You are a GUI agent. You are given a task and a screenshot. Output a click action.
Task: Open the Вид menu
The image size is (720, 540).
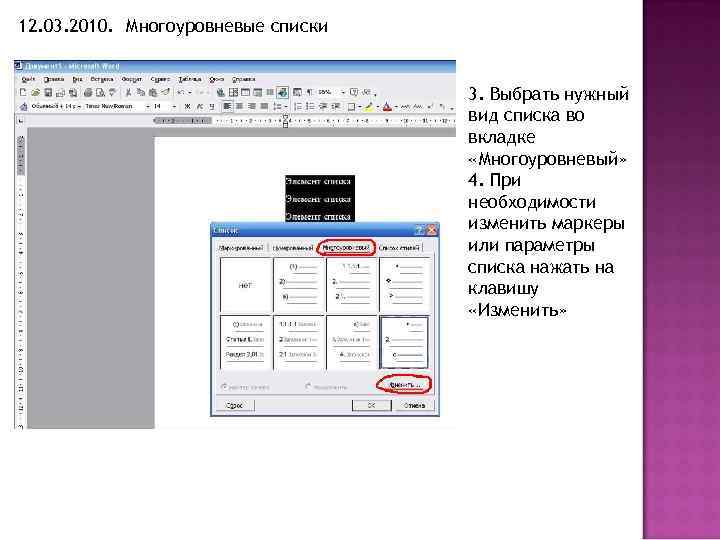[x=77, y=79]
